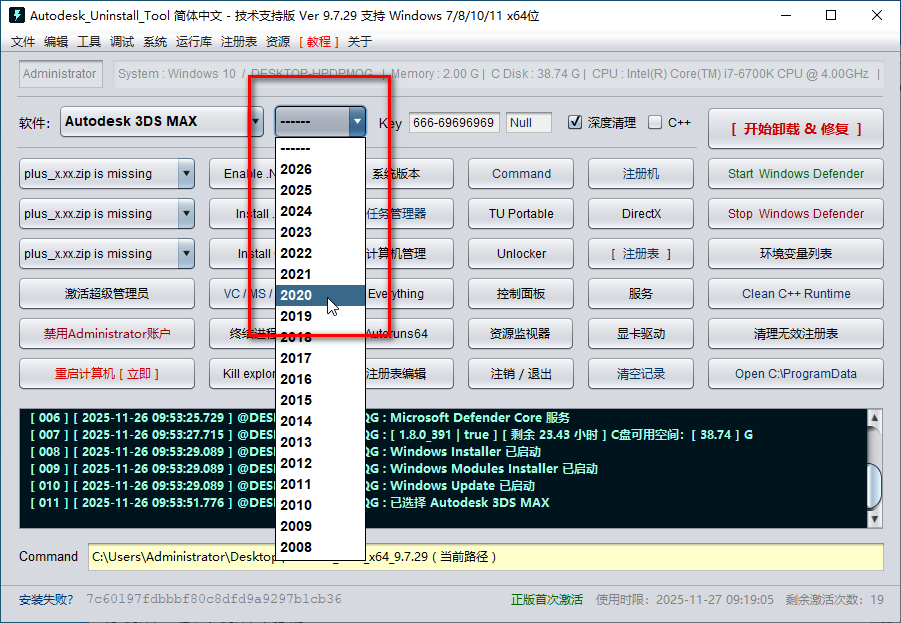Select version 2023 in the list

(x=320, y=232)
